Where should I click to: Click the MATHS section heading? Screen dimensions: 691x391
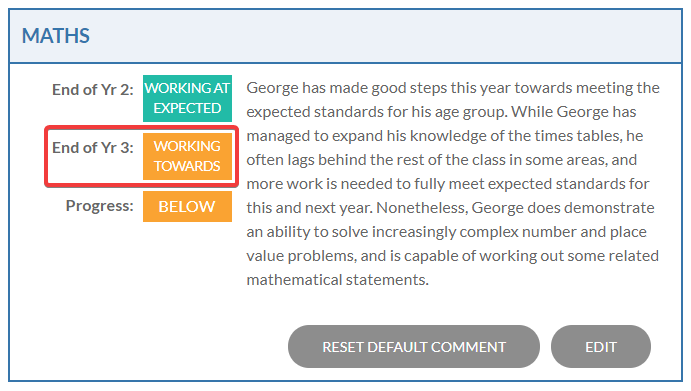(x=56, y=36)
